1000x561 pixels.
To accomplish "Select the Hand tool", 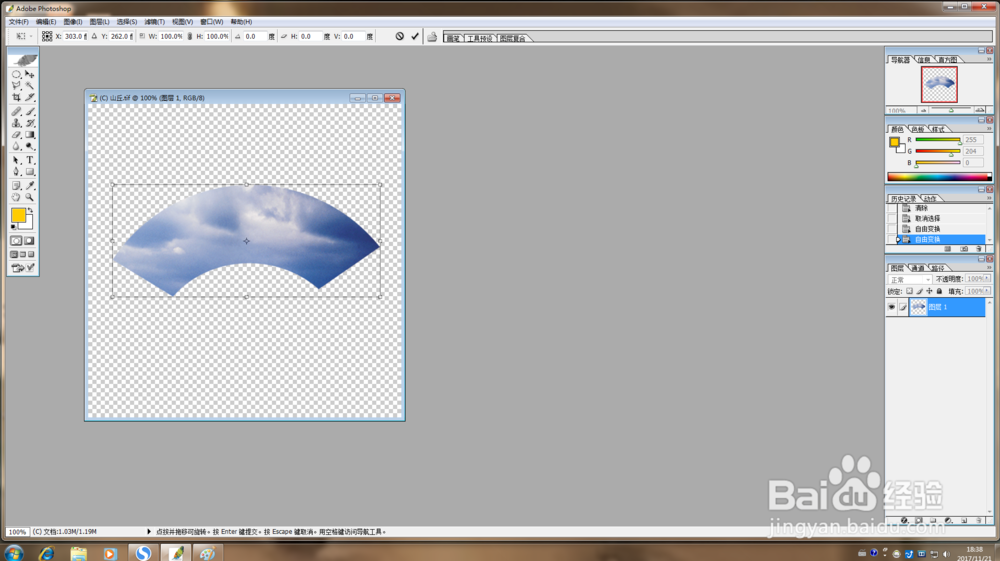I will click(17, 198).
